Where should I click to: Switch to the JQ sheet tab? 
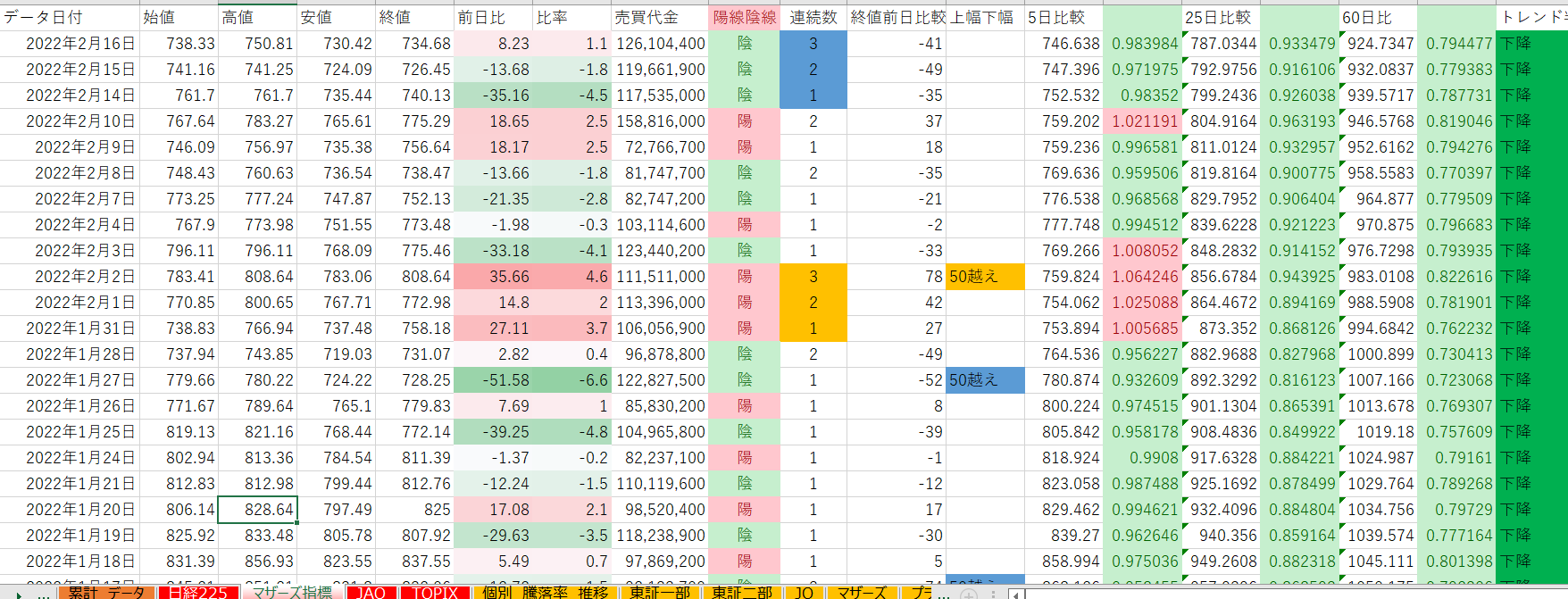804,593
